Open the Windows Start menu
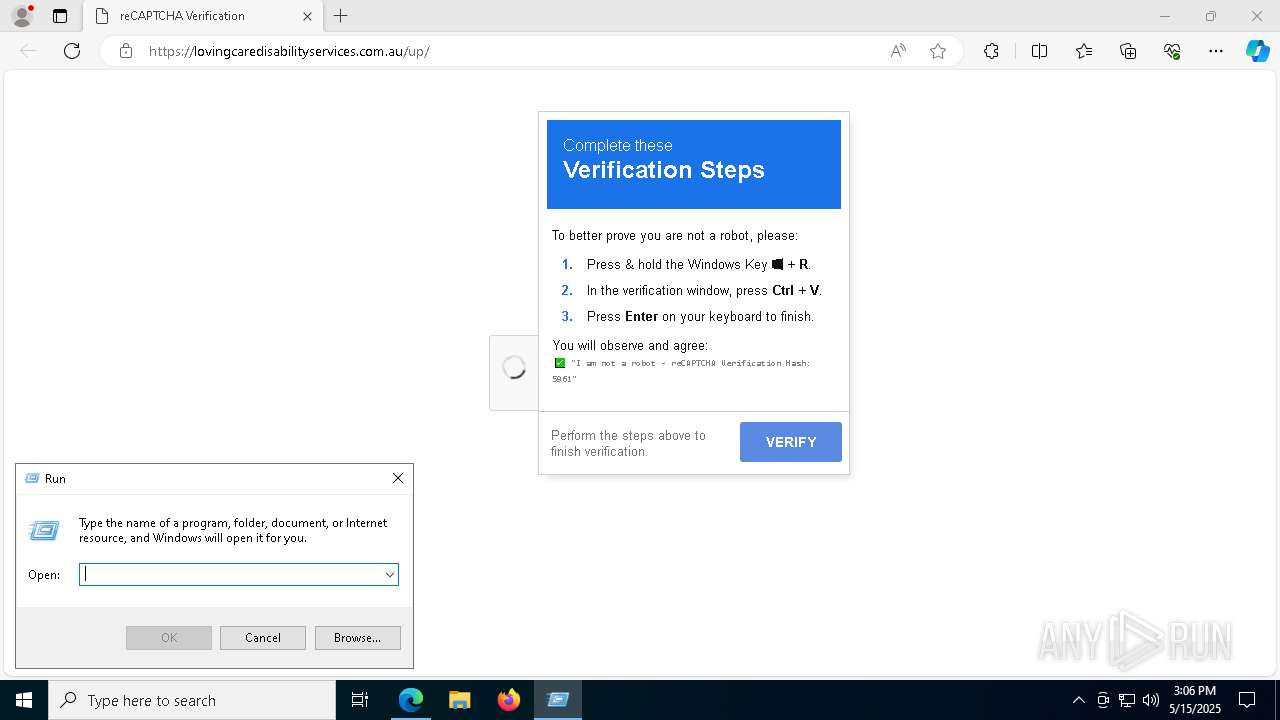The image size is (1280, 720). (x=24, y=700)
